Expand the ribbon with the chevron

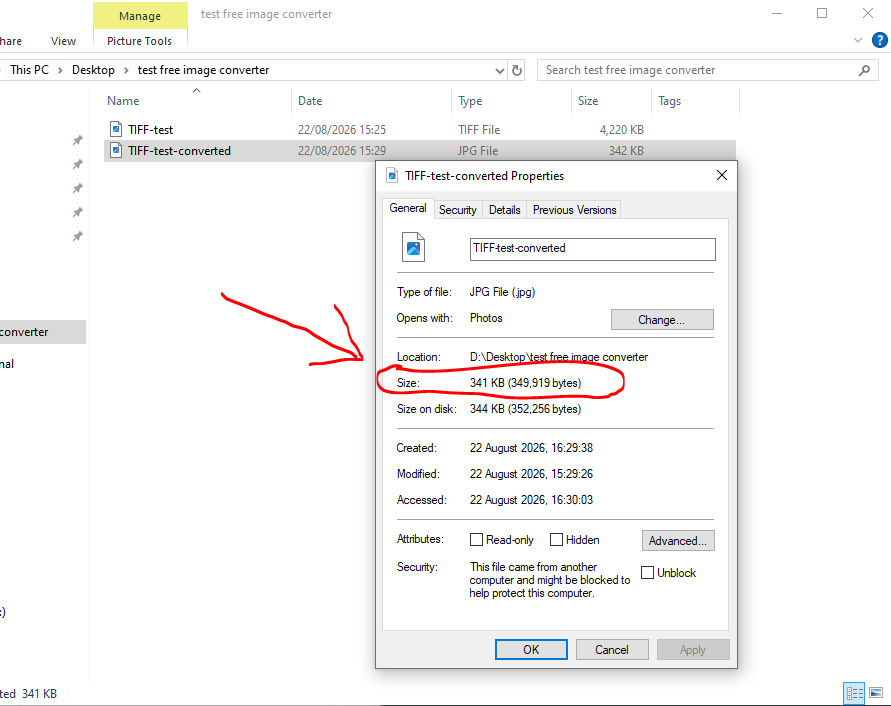tap(857, 40)
